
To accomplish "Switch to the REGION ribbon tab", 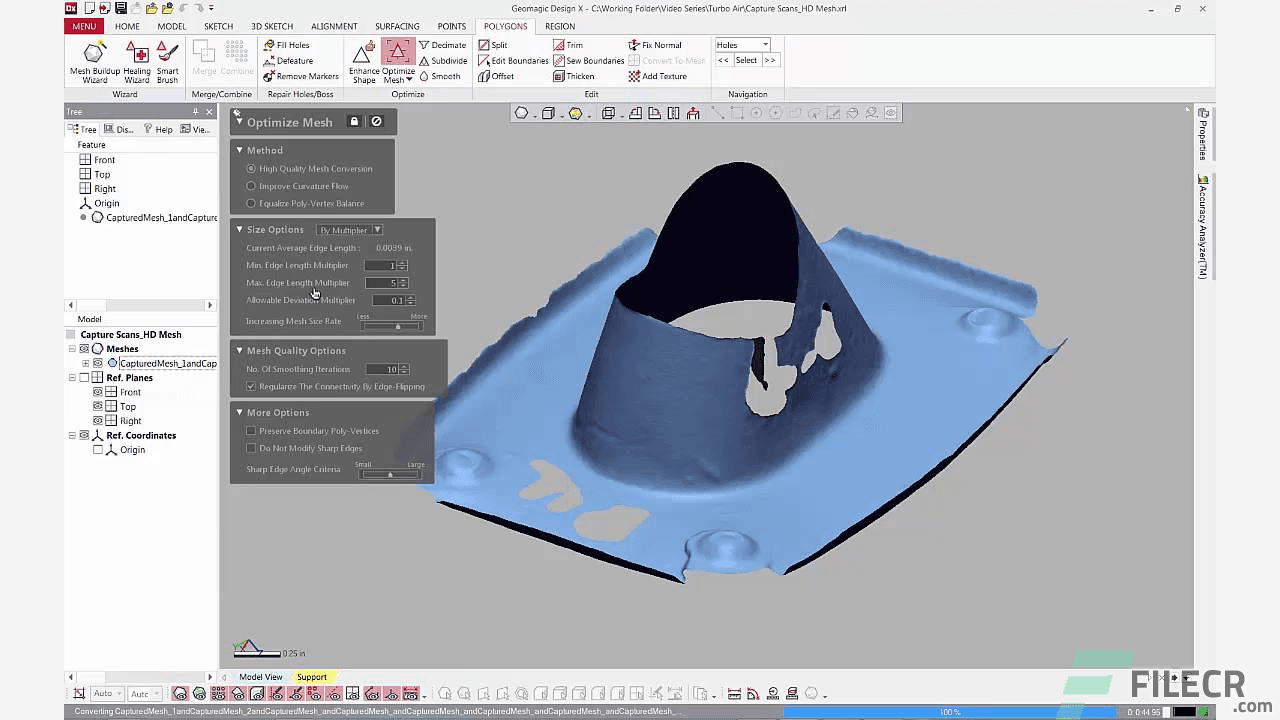I will coord(560,26).
